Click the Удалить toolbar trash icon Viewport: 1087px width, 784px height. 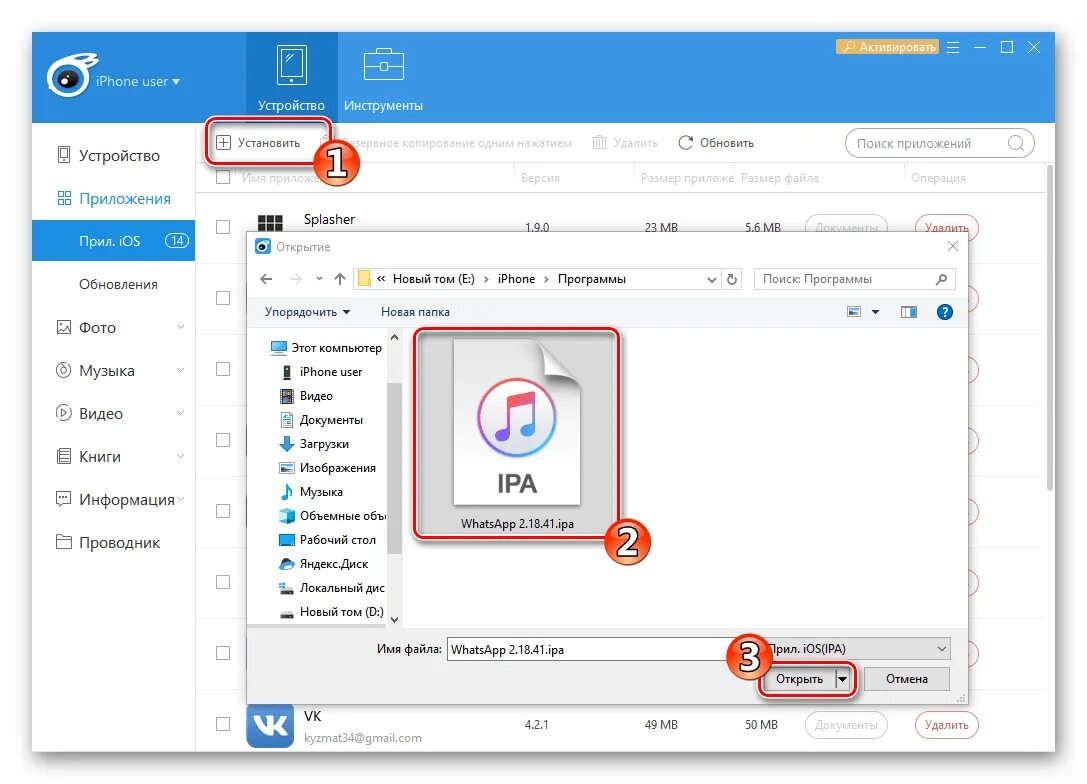pos(599,143)
